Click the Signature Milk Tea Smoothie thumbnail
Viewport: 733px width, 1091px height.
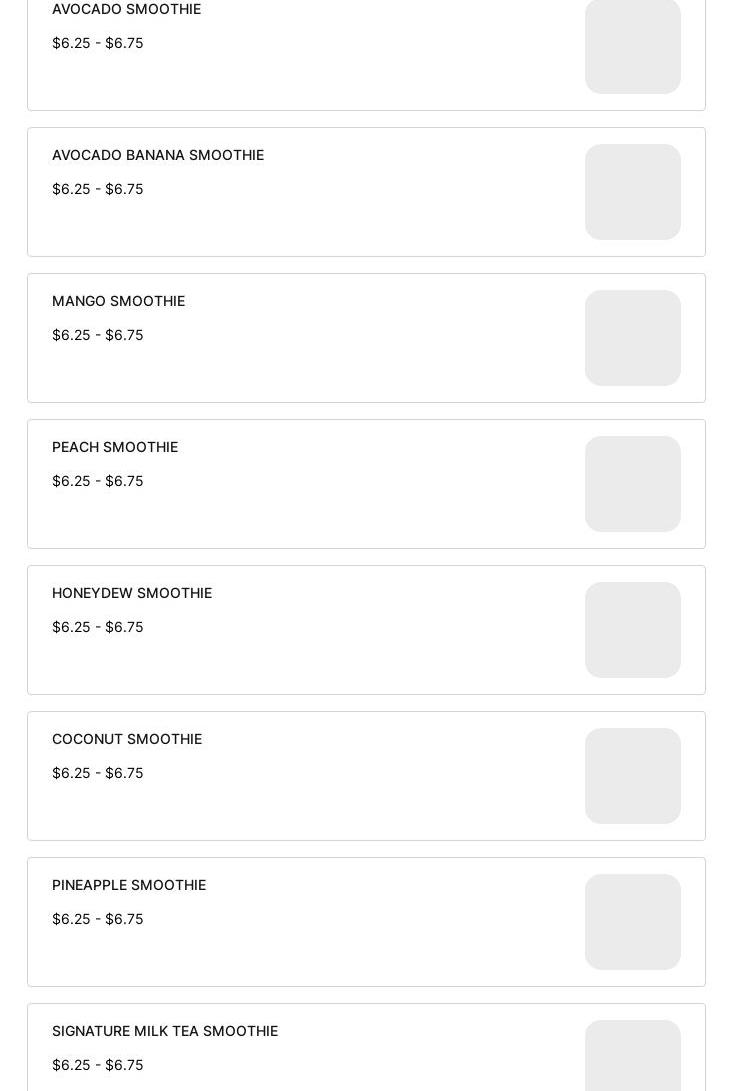[632, 1055]
